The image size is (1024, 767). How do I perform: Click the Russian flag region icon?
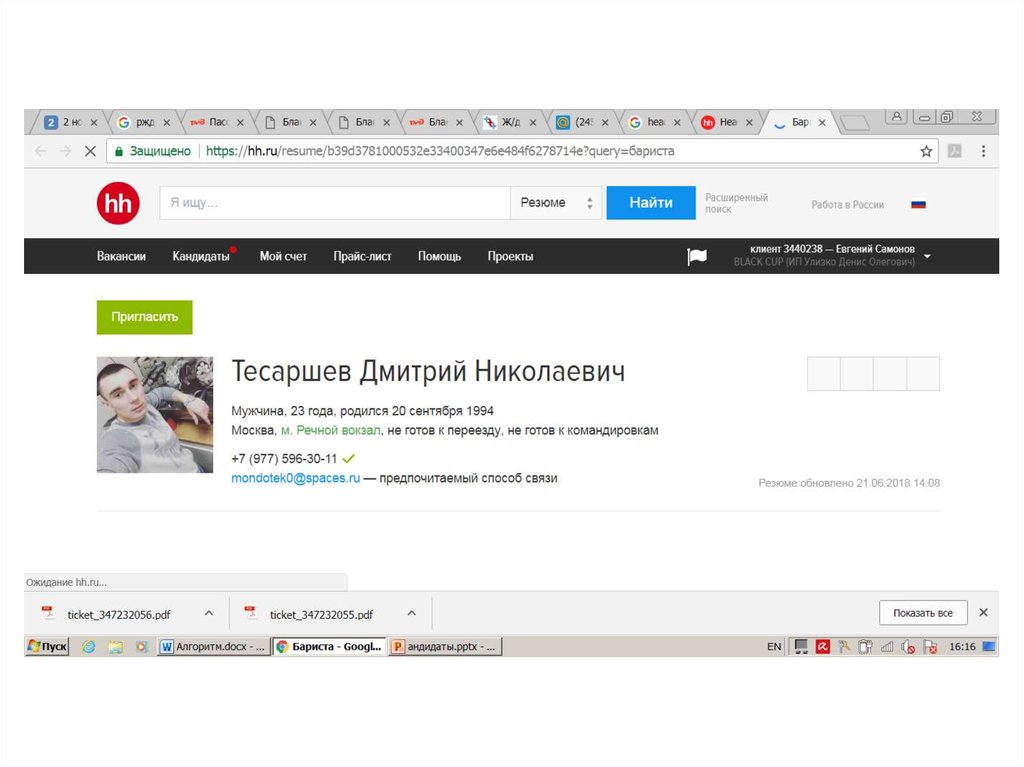(x=918, y=204)
